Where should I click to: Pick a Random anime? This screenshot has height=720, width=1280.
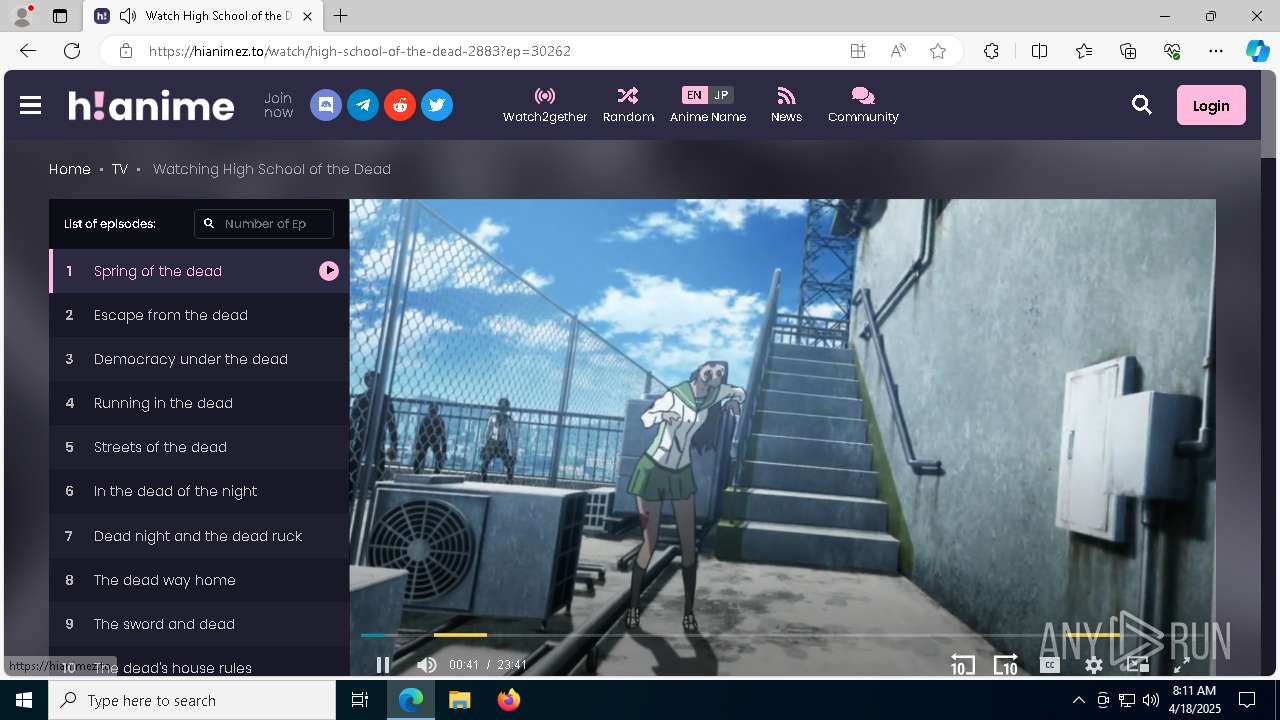pyautogui.click(x=628, y=105)
